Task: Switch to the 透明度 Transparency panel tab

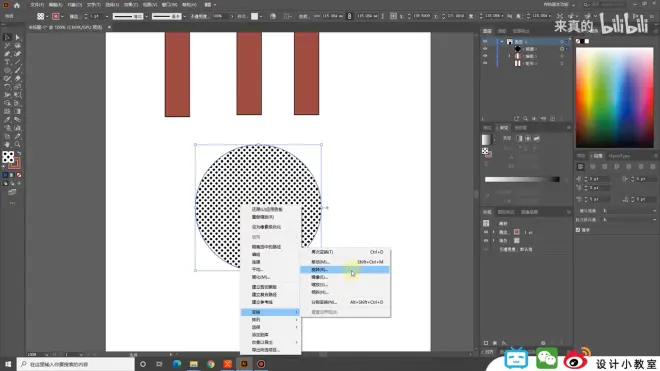Action: pyautogui.click(x=521, y=128)
